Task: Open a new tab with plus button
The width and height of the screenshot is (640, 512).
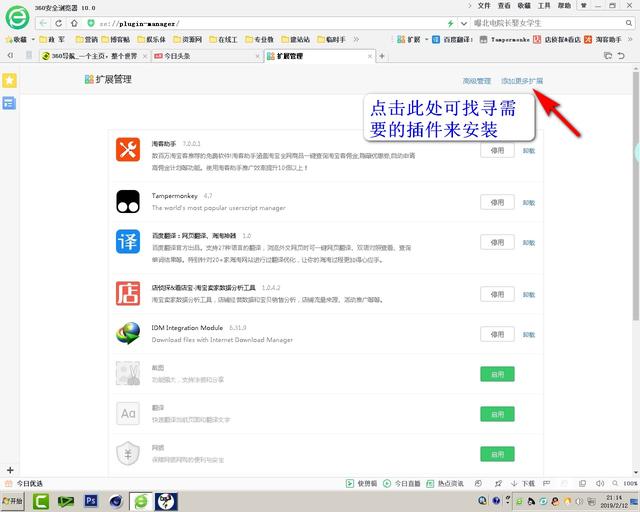Action: tap(382, 56)
